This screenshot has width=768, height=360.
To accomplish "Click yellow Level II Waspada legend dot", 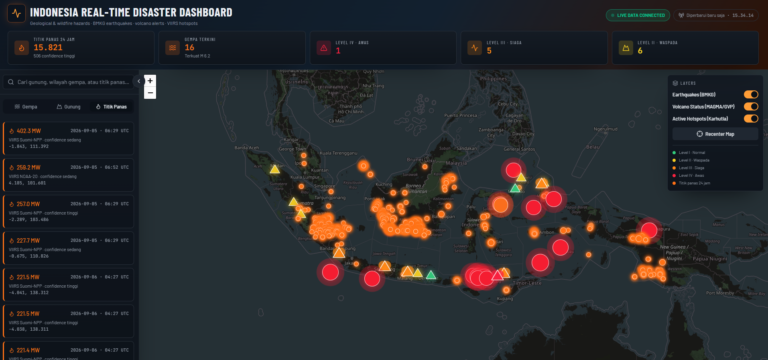I will pyautogui.click(x=675, y=160).
